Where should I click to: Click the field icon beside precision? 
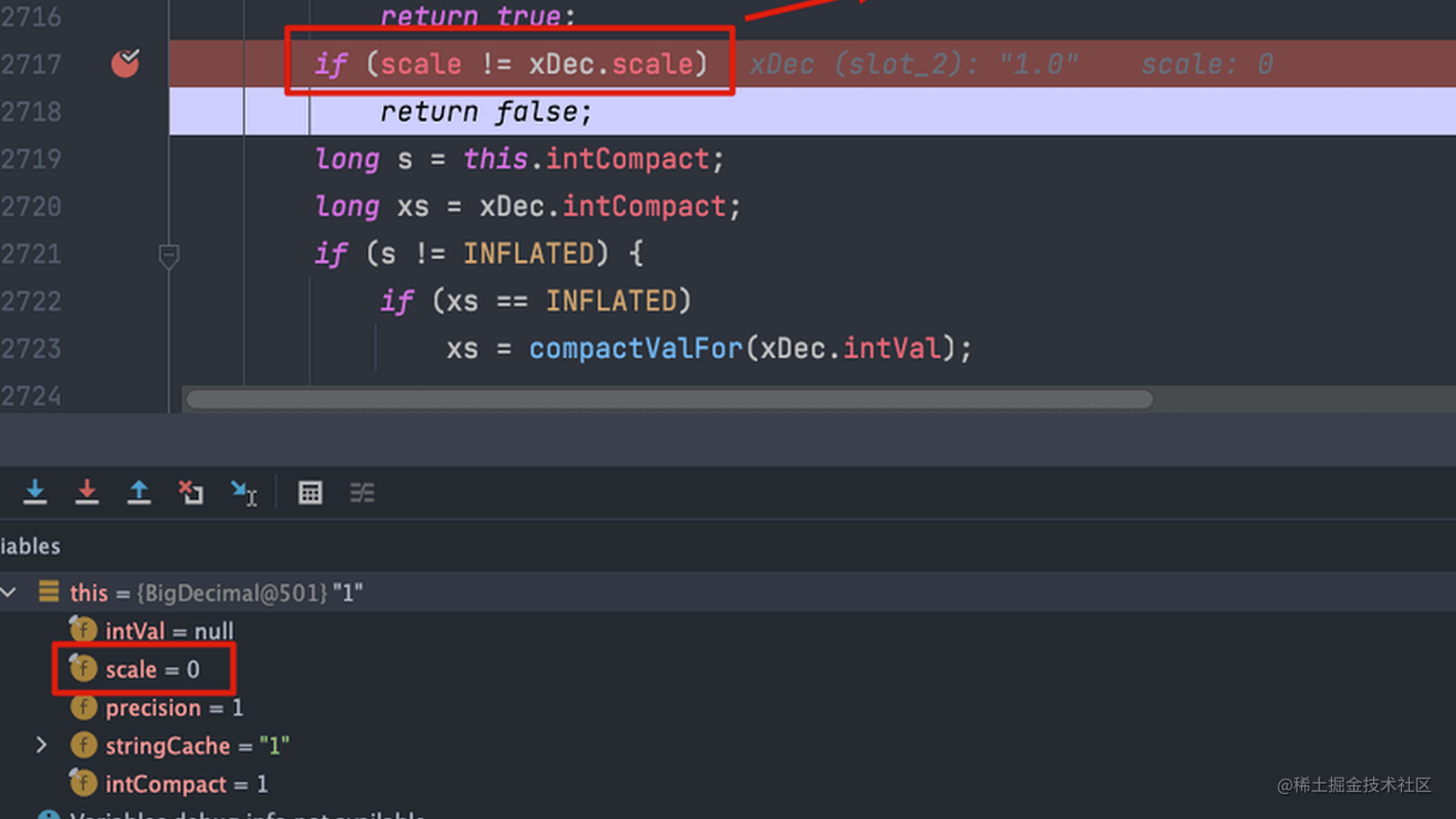83,706
